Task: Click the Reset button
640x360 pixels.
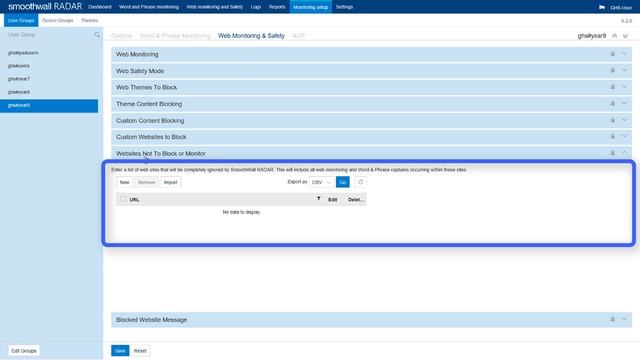Action: tap(140, 351)
